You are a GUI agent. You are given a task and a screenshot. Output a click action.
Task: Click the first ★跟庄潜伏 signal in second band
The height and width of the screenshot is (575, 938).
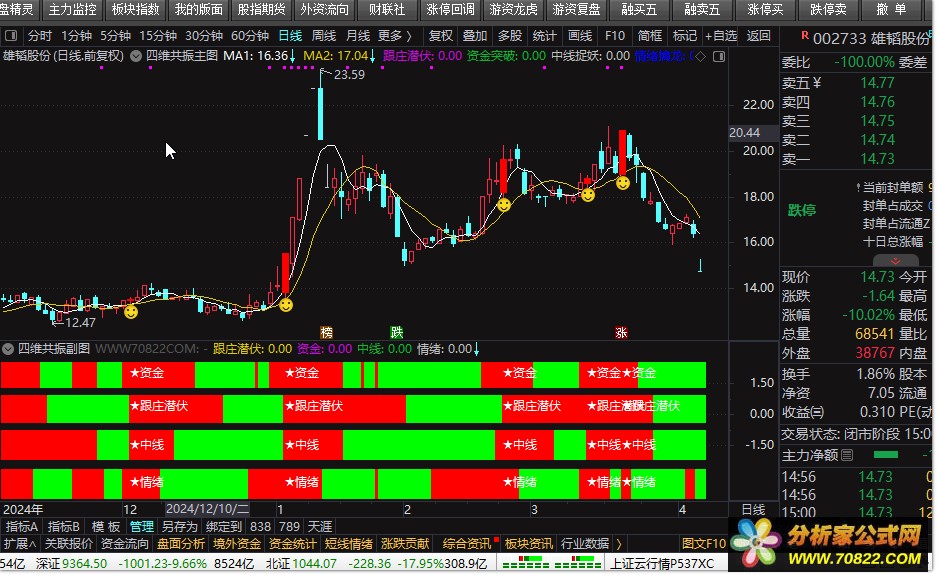point(159,406)
